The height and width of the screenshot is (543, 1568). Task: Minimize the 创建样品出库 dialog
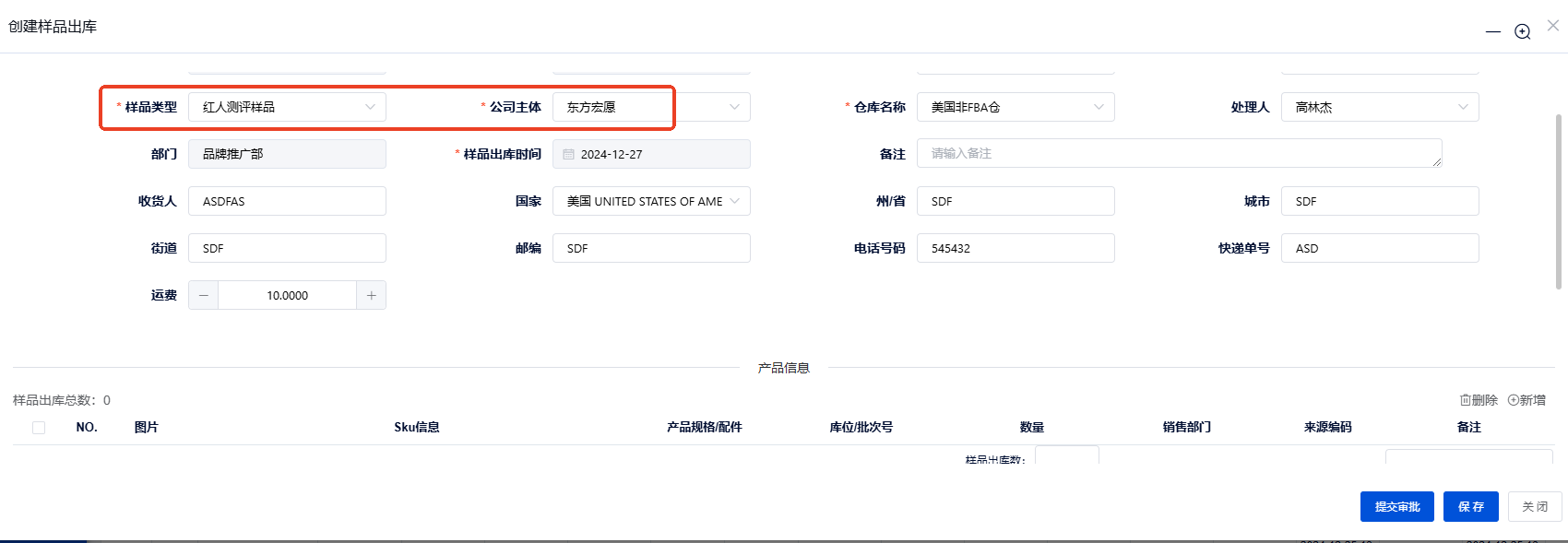(1493, 31)
